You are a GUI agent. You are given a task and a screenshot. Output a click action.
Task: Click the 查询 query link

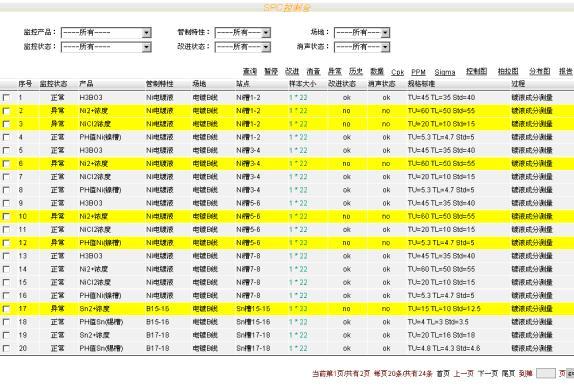[x=250, y=71]
